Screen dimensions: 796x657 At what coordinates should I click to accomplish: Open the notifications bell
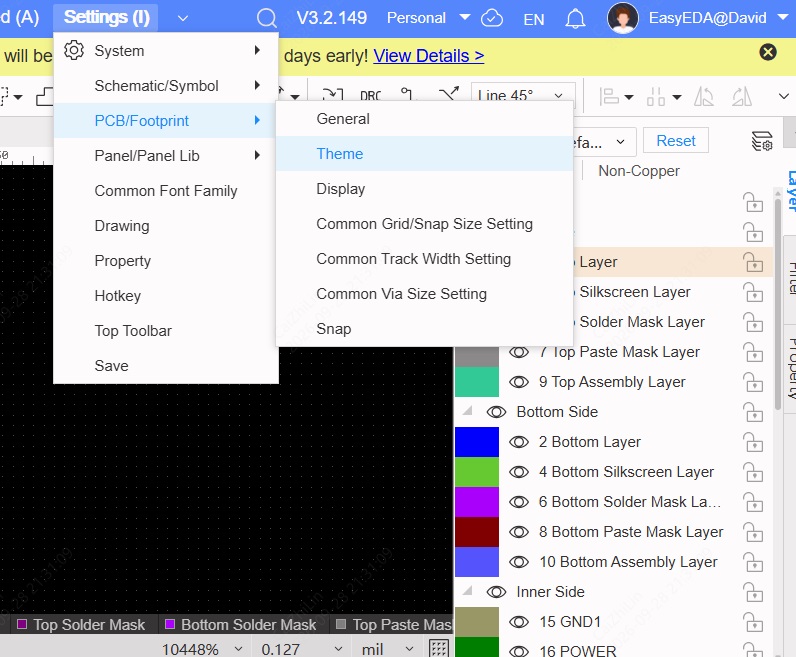[575, 19]
